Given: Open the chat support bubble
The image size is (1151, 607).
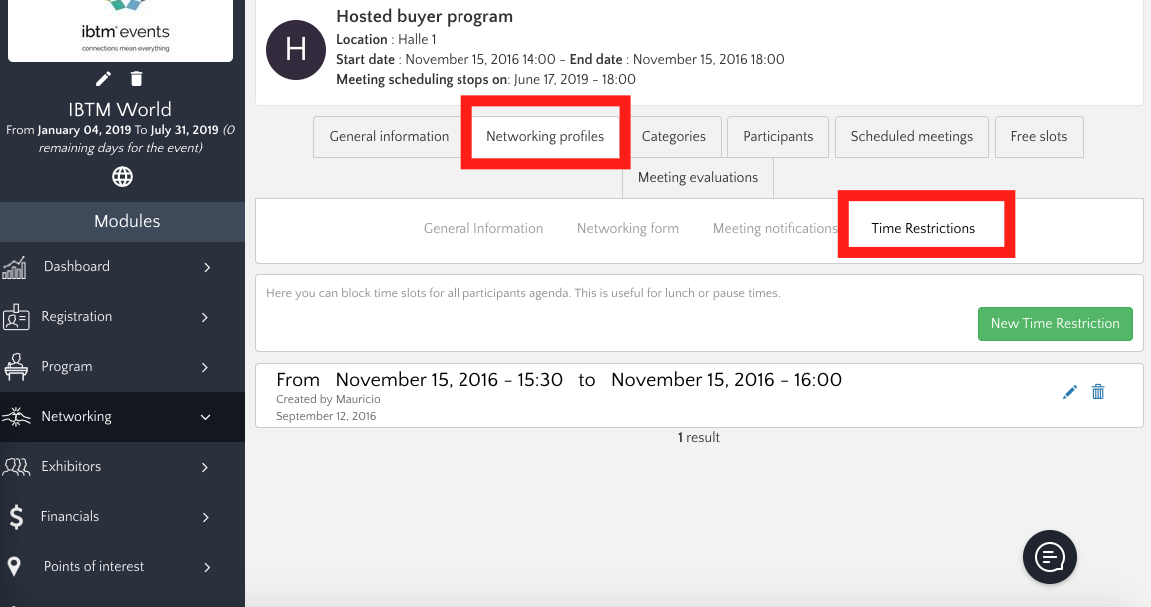Looking at the screenshot, I should click(x=1049, y=556).
